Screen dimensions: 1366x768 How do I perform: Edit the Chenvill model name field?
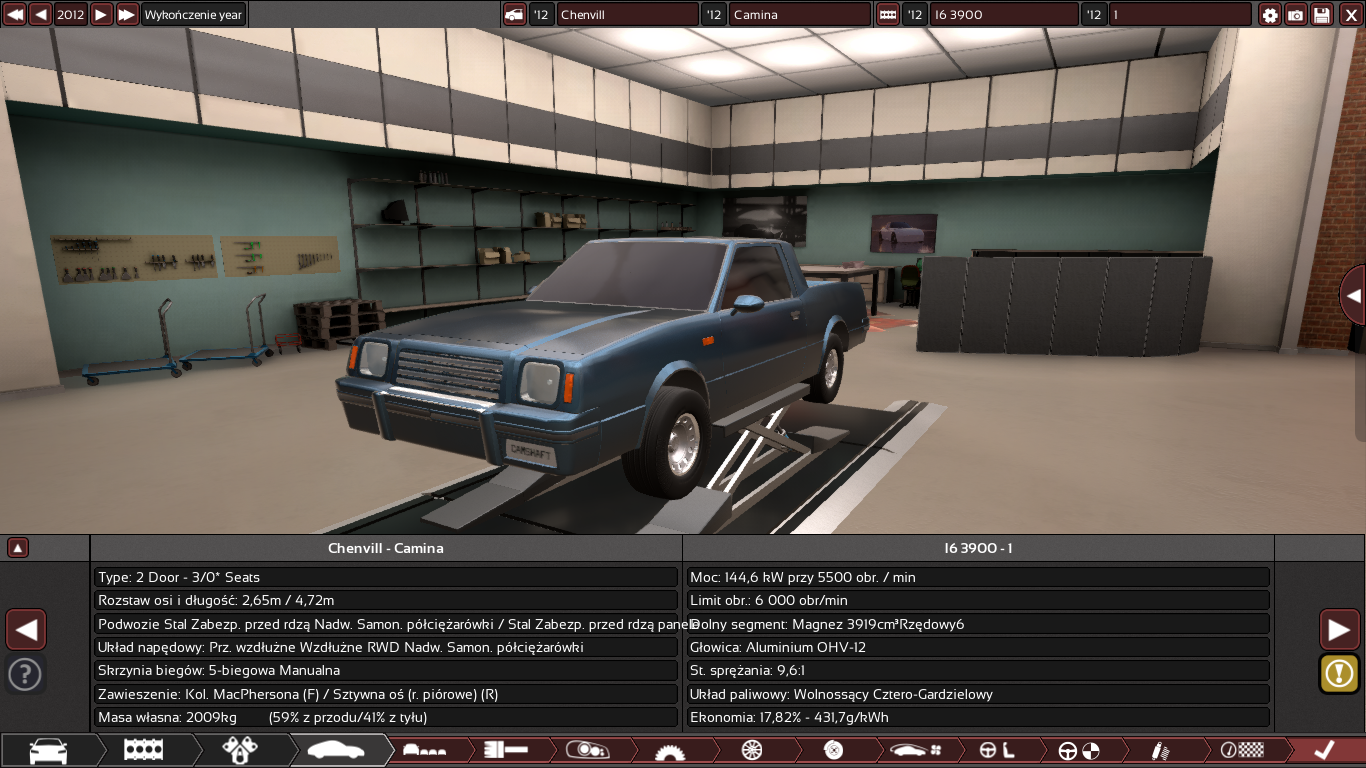coord(627,14)
